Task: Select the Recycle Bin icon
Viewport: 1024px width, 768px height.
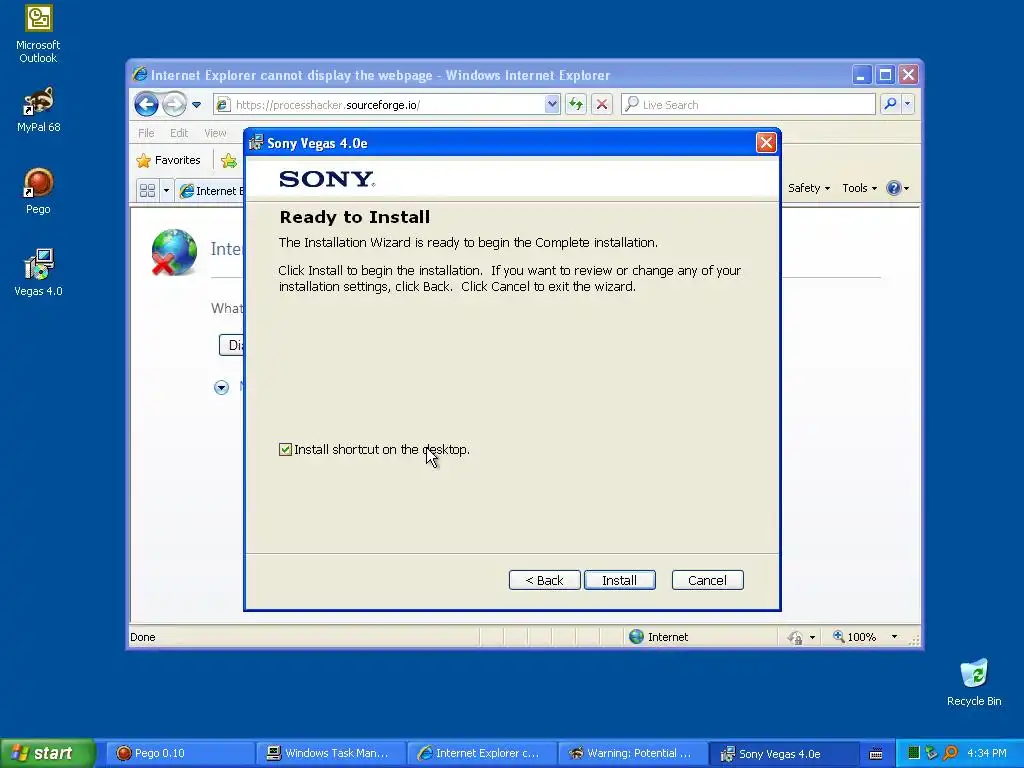Action: 974,682
